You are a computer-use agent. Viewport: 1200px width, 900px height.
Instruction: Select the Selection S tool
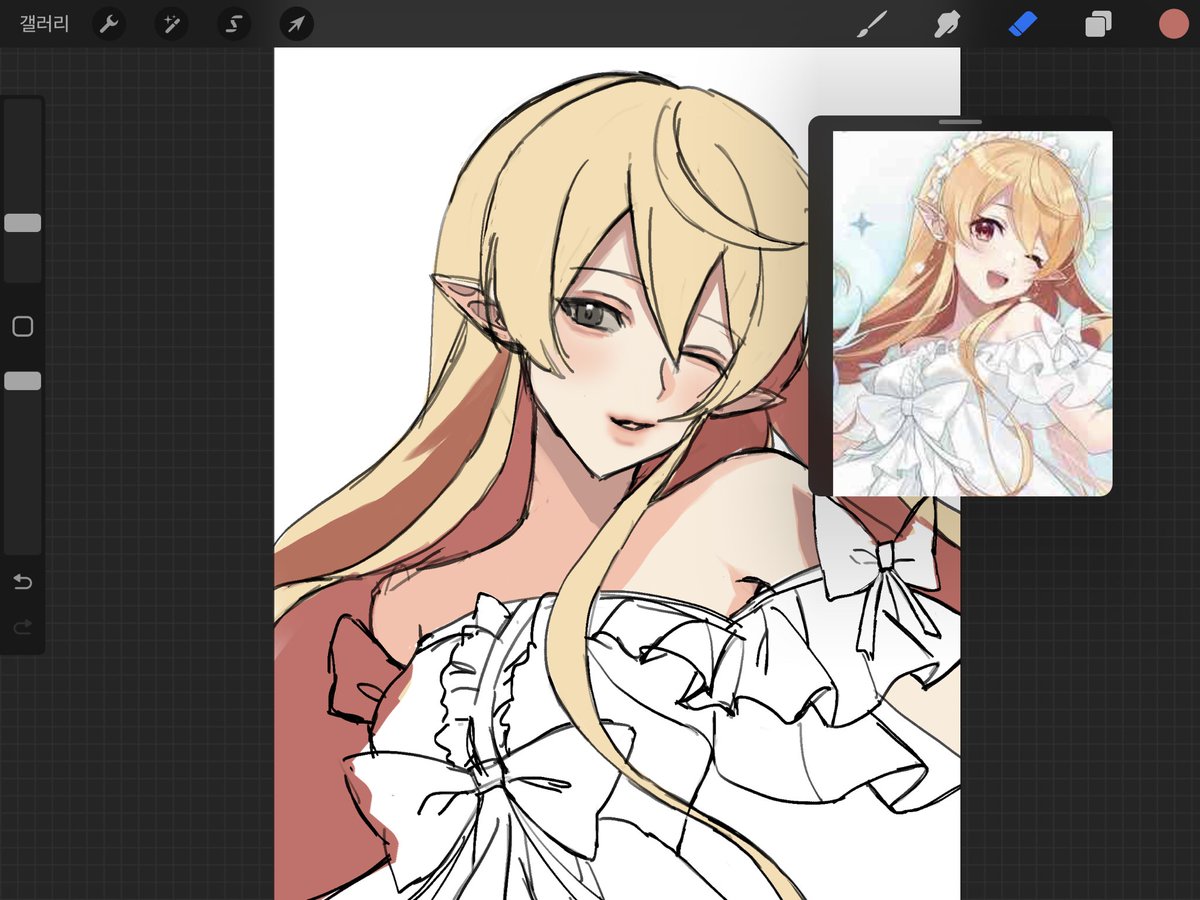[x=234, y=24]
